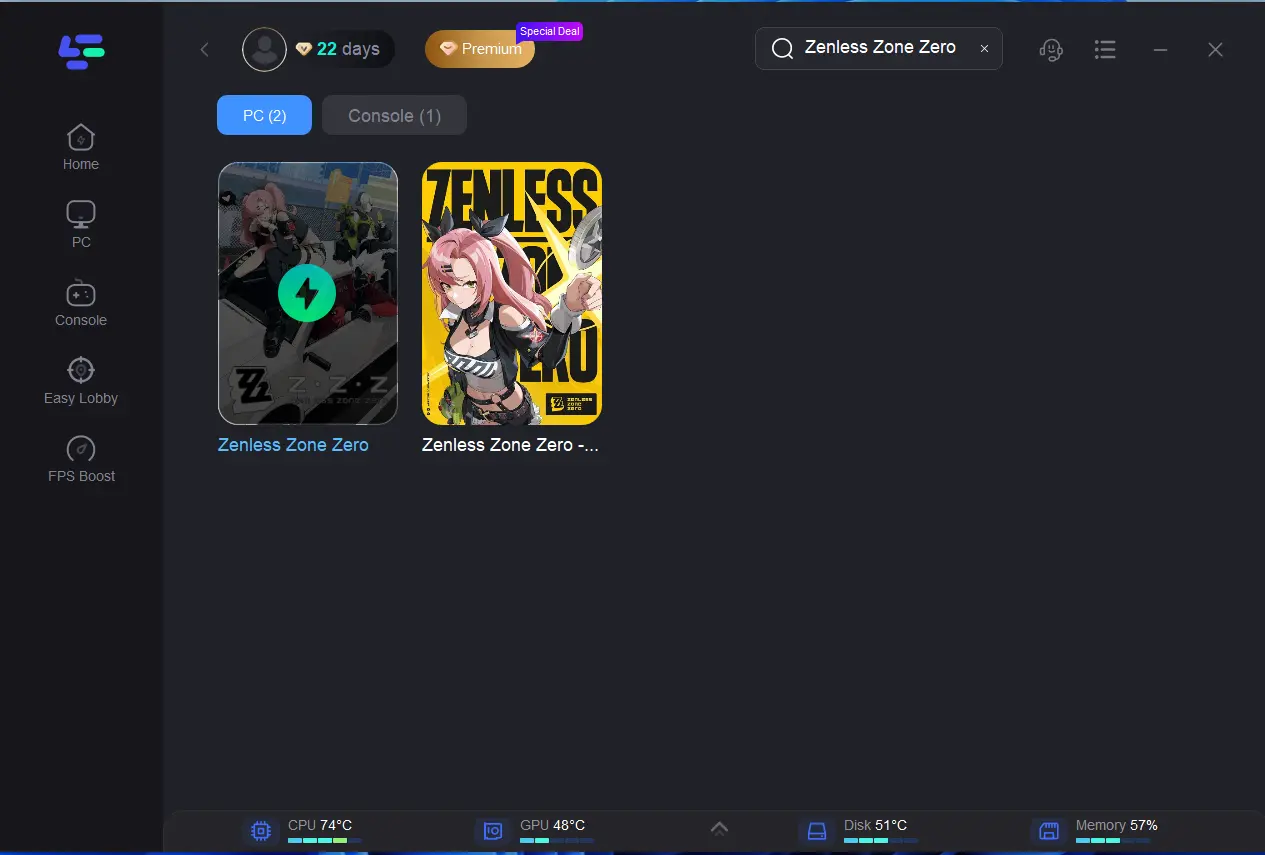Open the list menu icon

pyautogui.click(x=1105, y=49)
